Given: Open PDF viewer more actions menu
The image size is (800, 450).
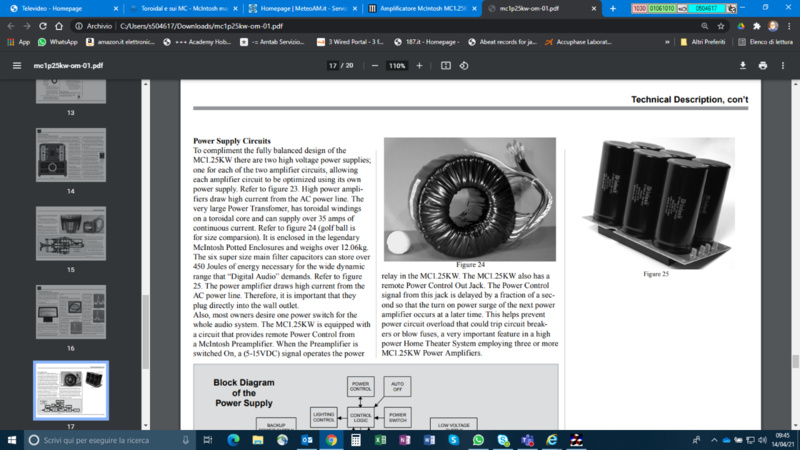Looking at the screenshot, I should pos(784,65).
